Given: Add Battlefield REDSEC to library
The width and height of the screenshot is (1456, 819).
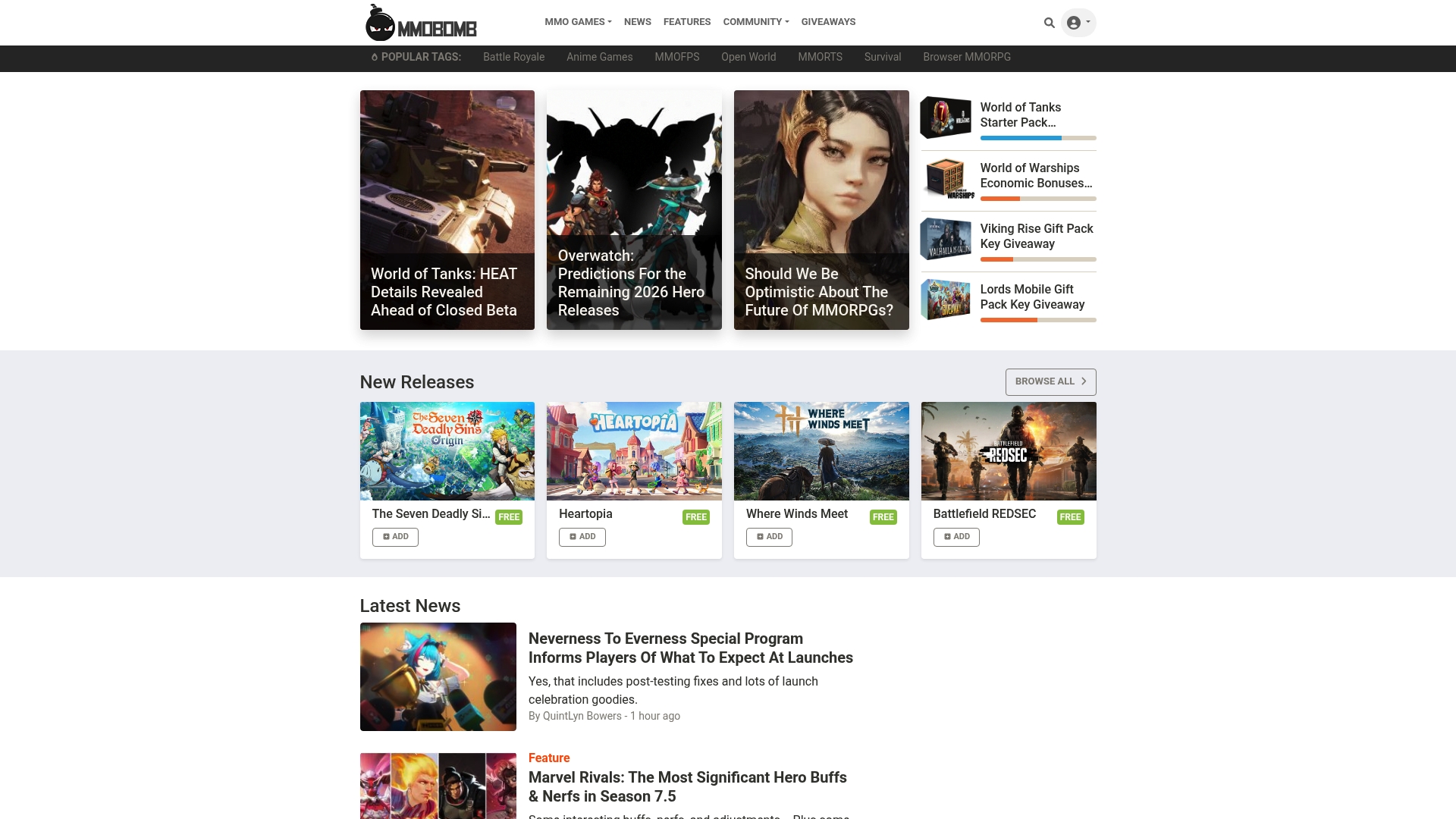Looking at the screenshot, I should coord(955,537).
